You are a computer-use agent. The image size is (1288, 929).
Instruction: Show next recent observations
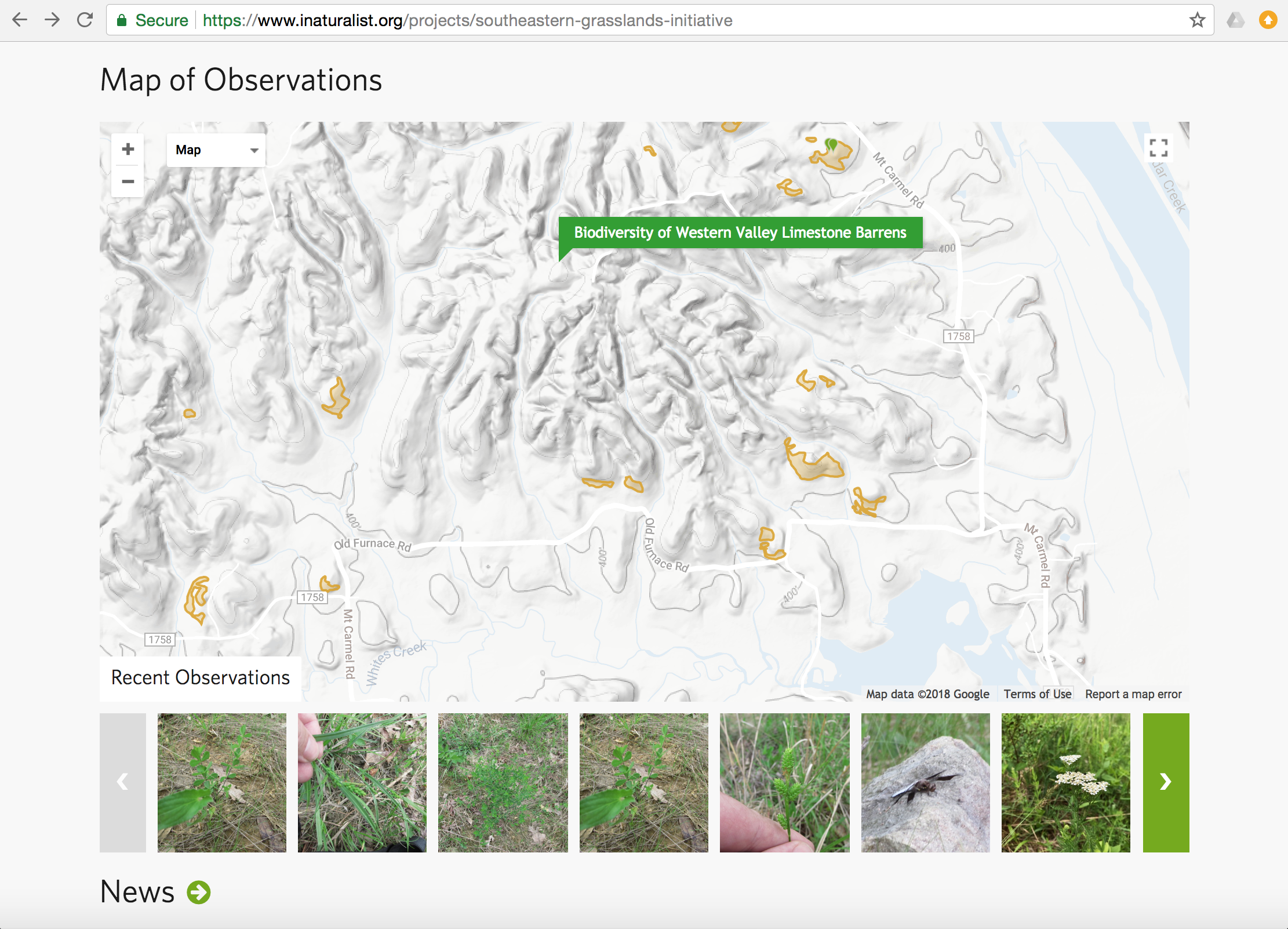tap(1165, 782)
